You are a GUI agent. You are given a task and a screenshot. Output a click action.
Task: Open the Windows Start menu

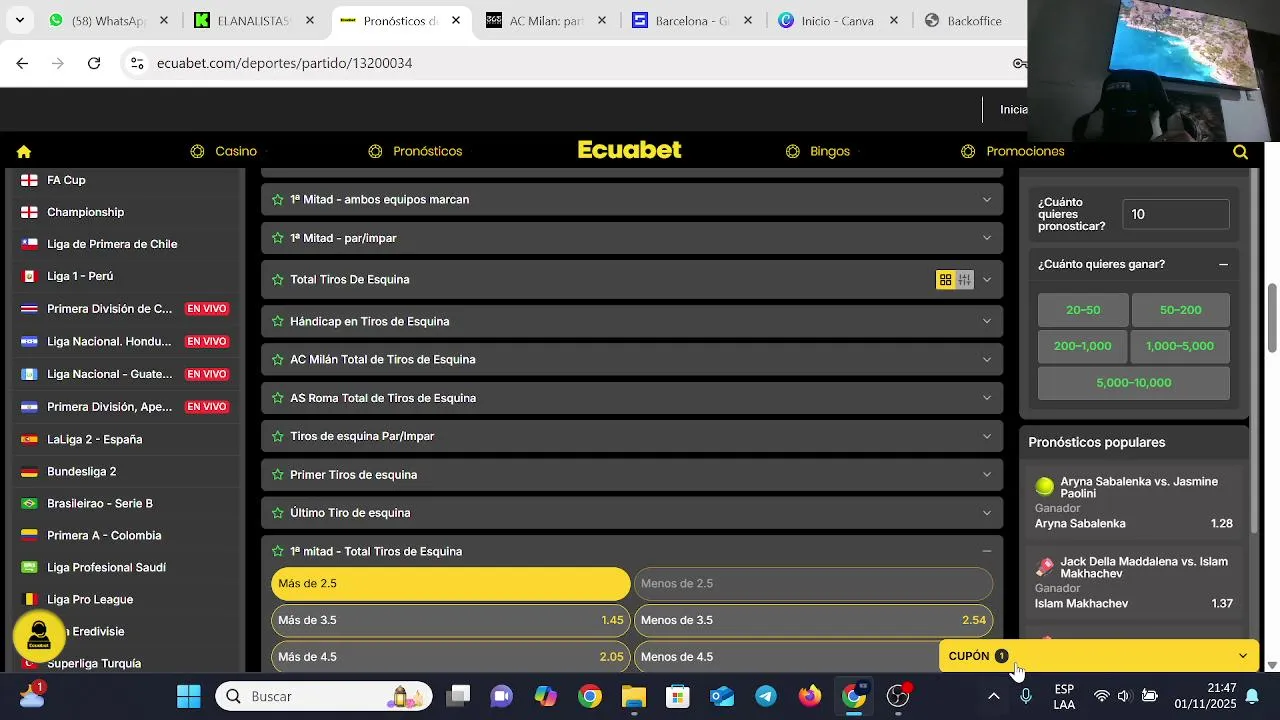point(189,697)
